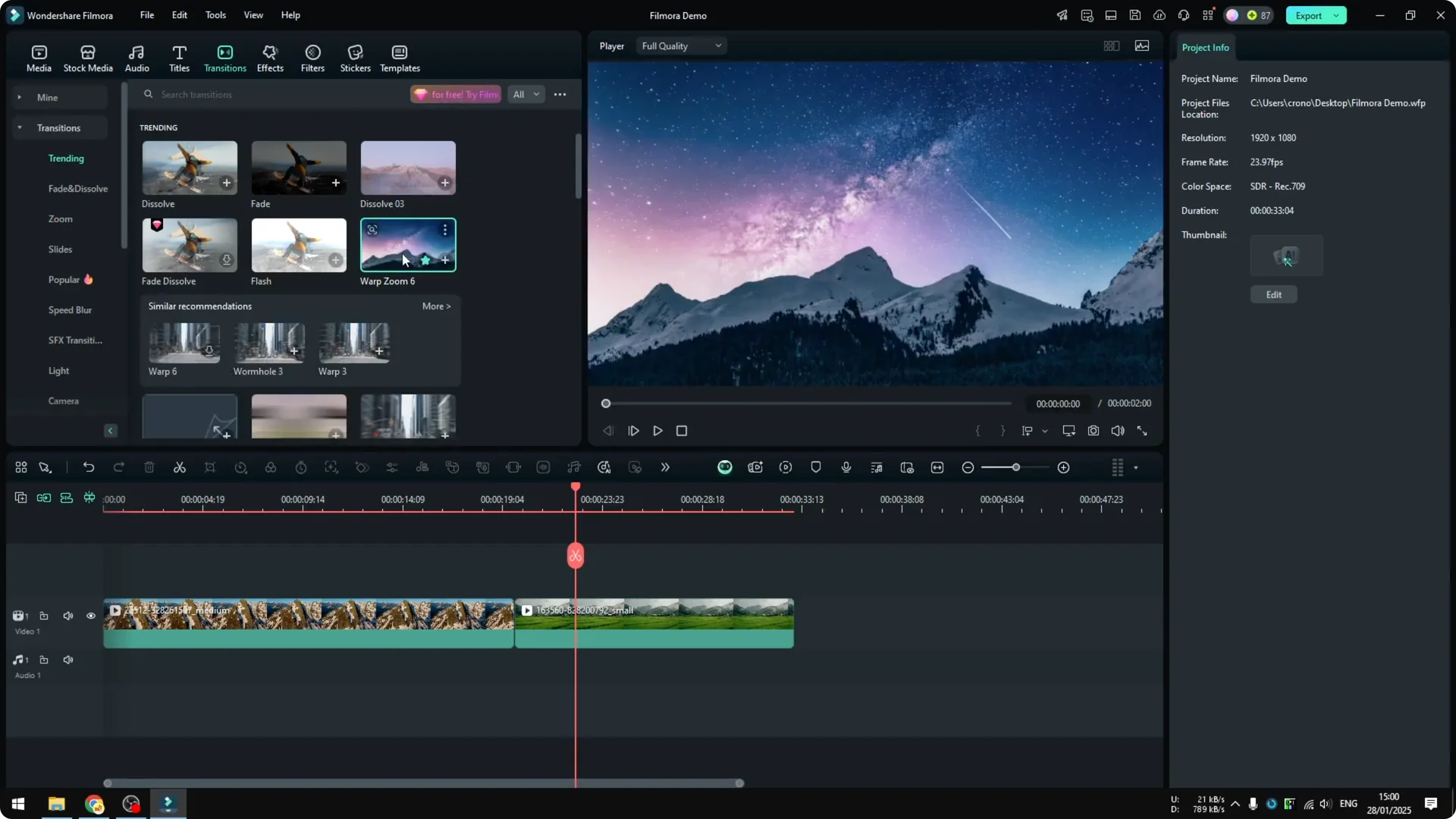
Task: Open the Tools menu
Action: (215, 15)
